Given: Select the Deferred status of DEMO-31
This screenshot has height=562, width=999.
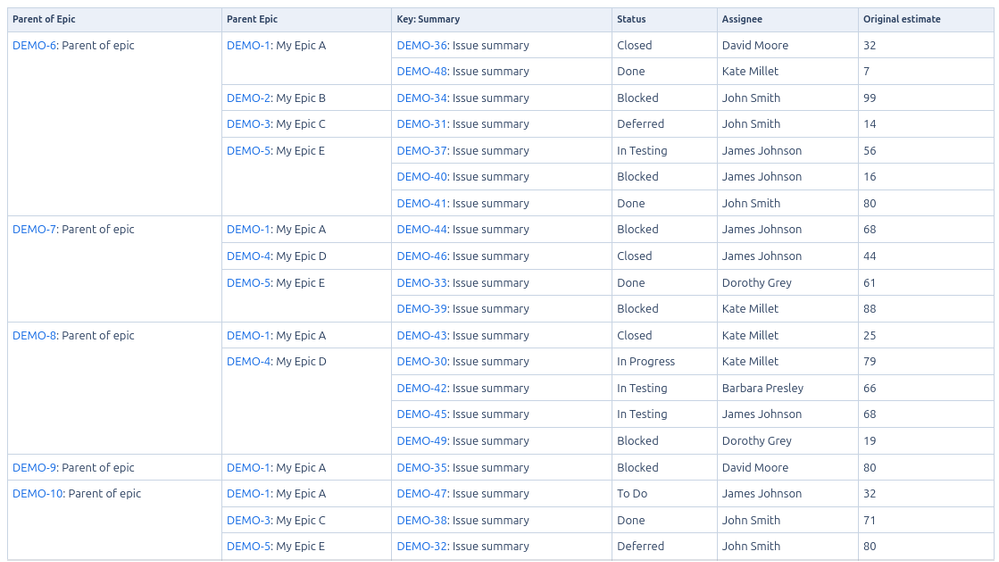Looking at the screenshot, I should pos(640,124).
